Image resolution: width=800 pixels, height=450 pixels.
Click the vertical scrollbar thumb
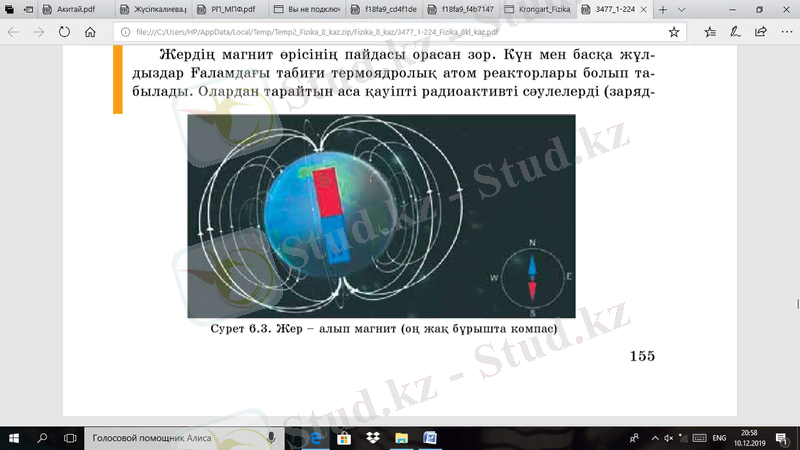point(797,304)
